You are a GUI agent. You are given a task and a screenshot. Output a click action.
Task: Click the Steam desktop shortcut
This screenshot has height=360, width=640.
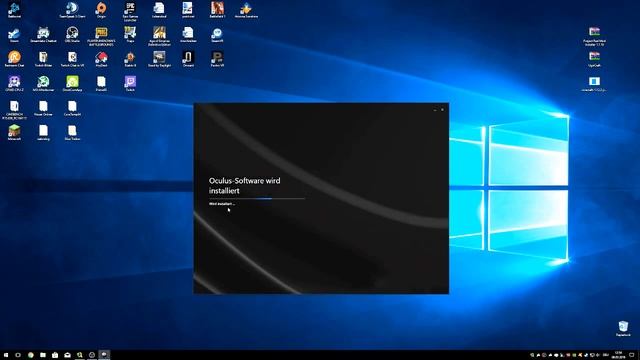tap(14, 35)
